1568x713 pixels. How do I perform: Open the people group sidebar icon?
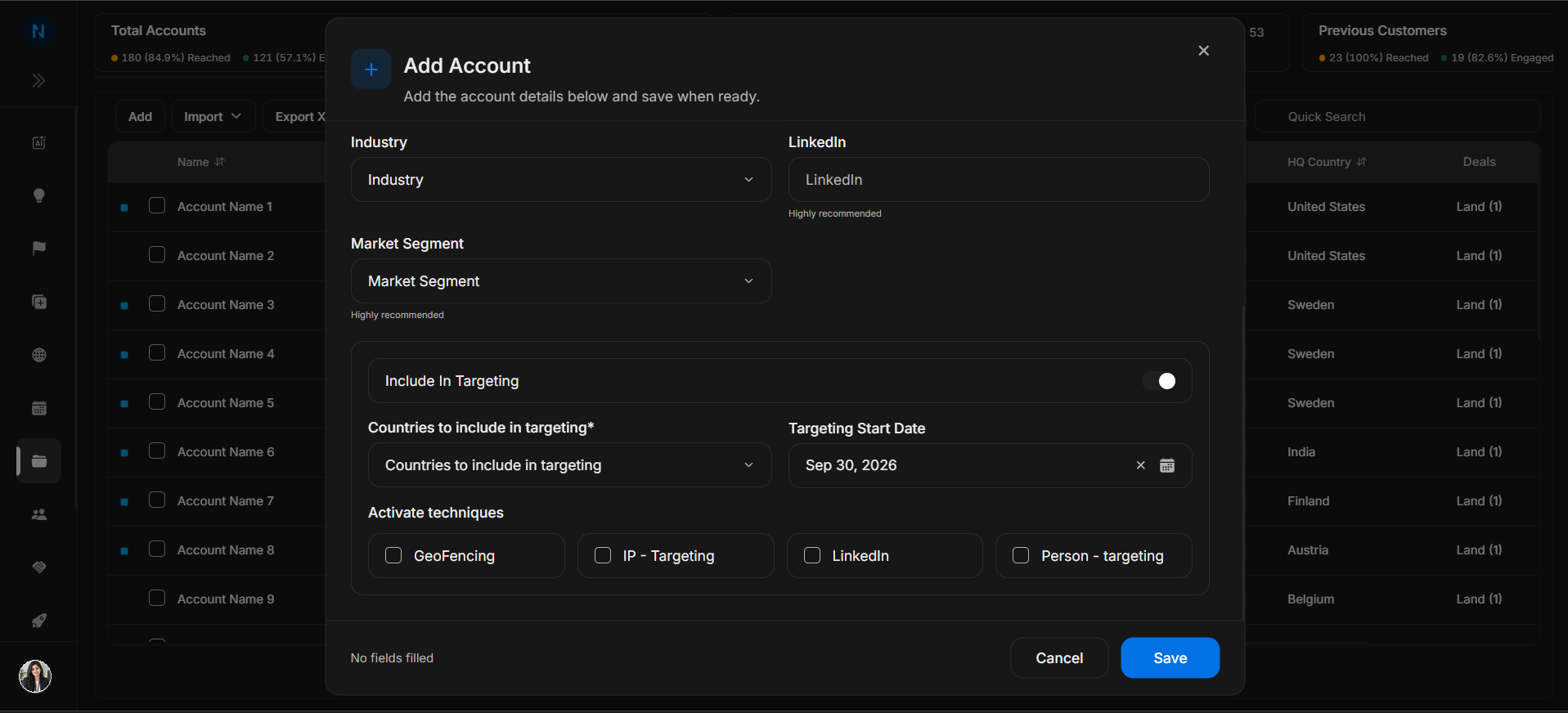click(38, 514)
